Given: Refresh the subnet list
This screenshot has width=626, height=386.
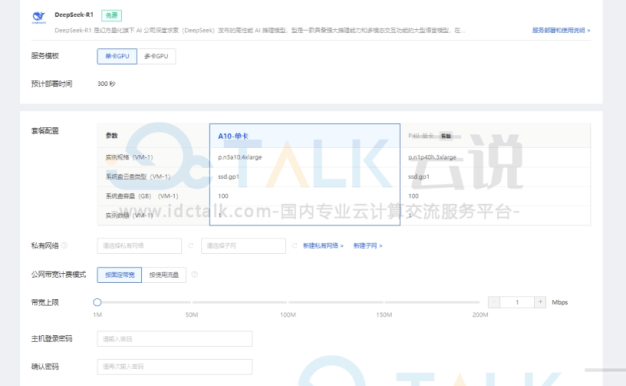Looking at the screenshot, I should [x=294, y=246].
